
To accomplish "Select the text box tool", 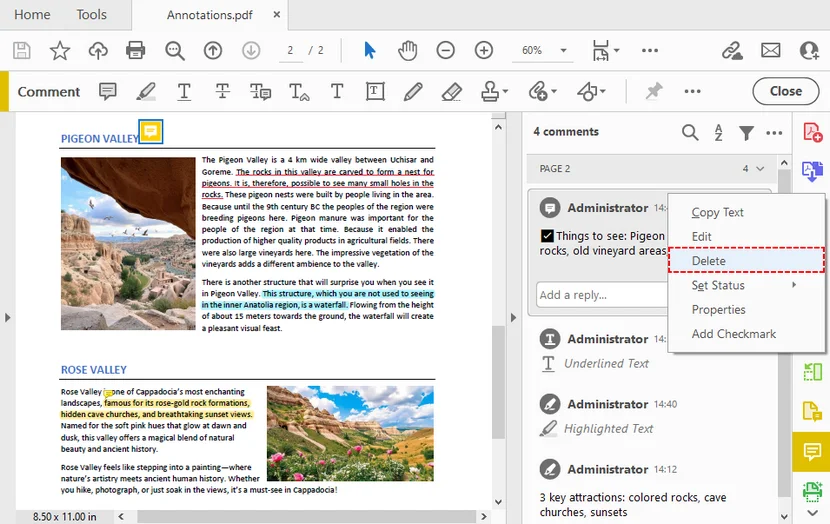I will click(x=375, y=92).
